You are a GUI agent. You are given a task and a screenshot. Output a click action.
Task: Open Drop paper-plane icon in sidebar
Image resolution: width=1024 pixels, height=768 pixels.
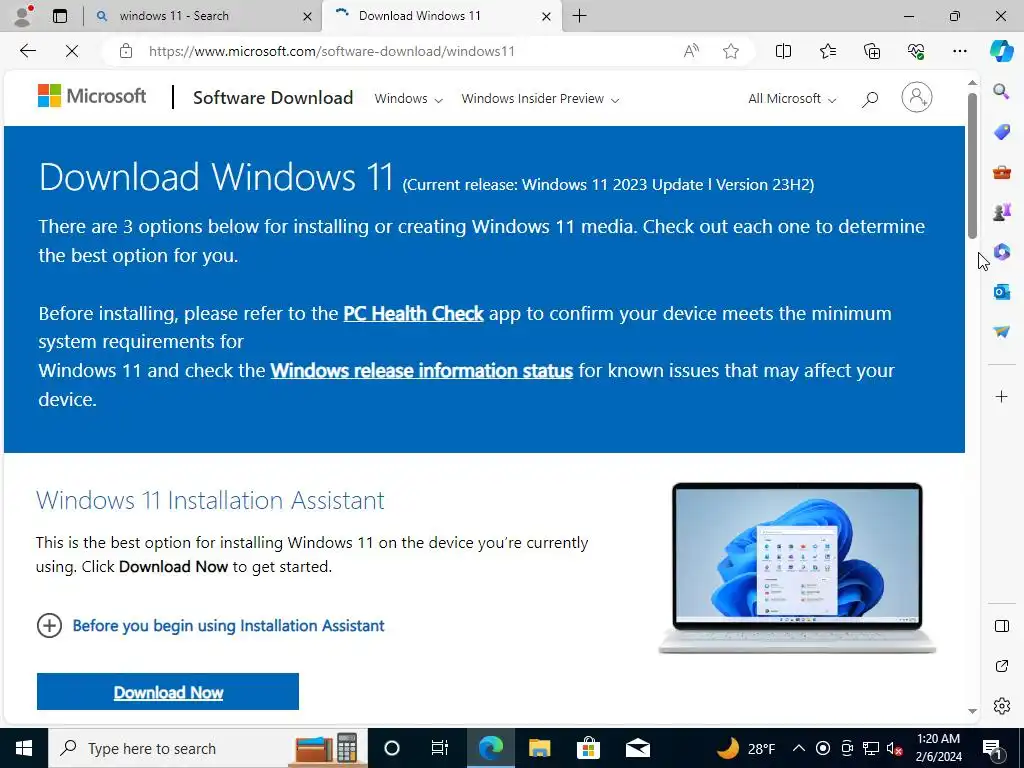point(1001,332)
